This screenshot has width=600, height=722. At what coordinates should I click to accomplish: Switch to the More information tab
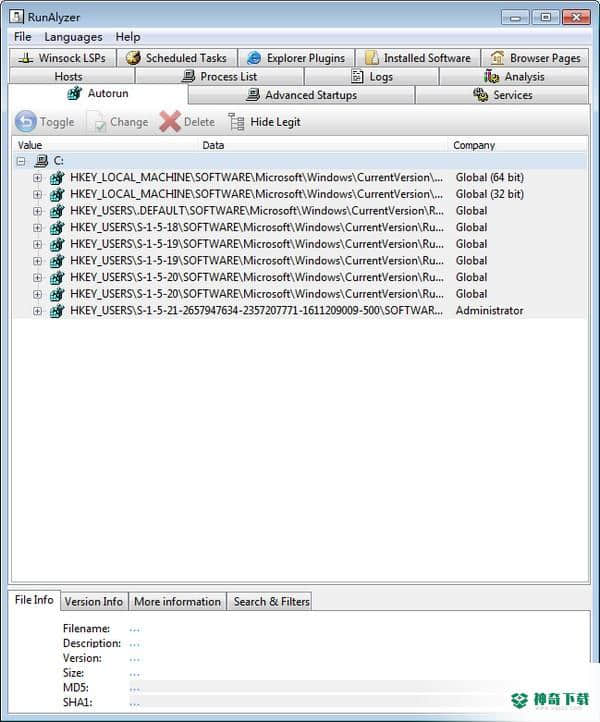pos(177,602)
